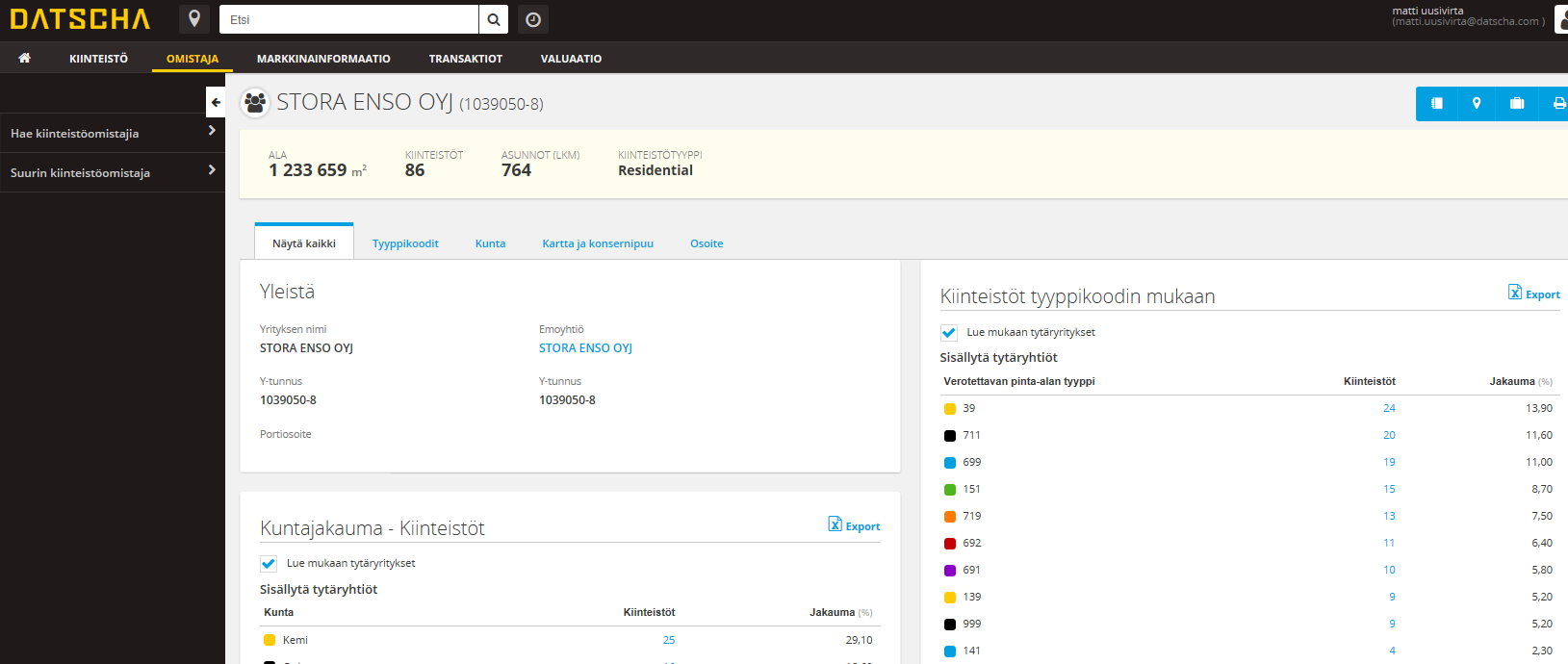The image size is (1568, 664).
Task: Open the 9 properties link for type 139
Action: tap(1392, 597)
